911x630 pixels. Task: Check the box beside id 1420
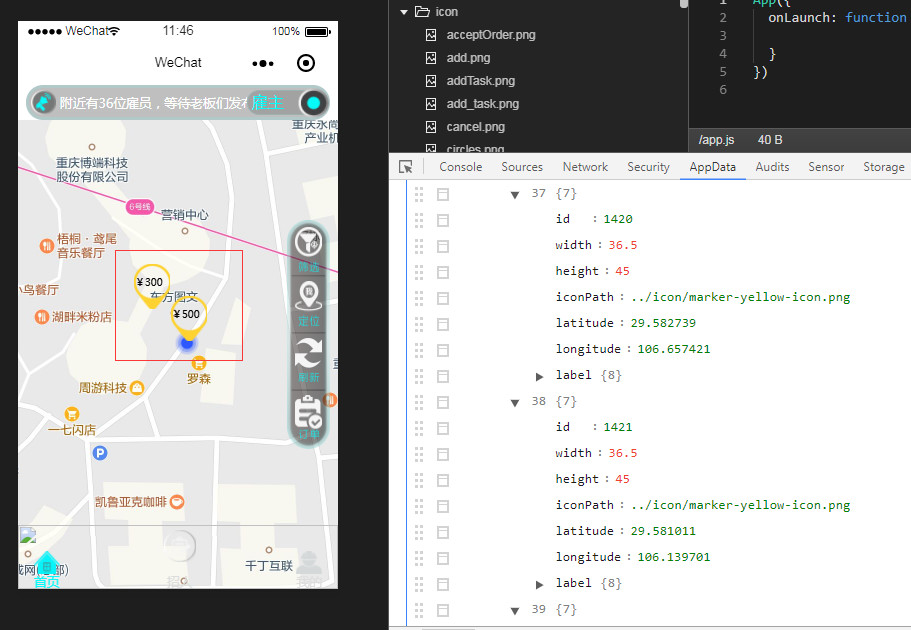(443, 220)
